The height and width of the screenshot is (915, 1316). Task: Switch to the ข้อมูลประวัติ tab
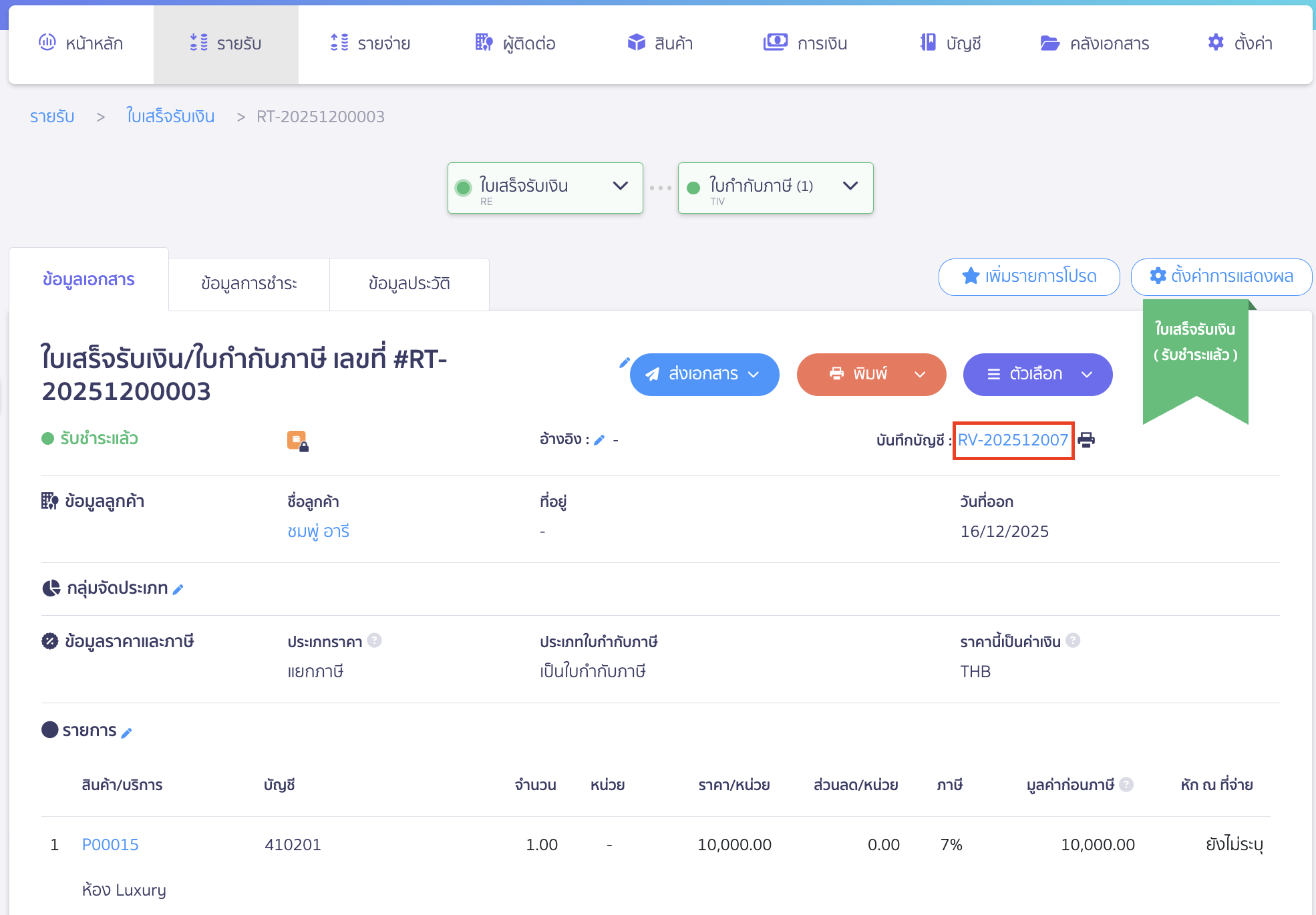click(x=409, y=283)
